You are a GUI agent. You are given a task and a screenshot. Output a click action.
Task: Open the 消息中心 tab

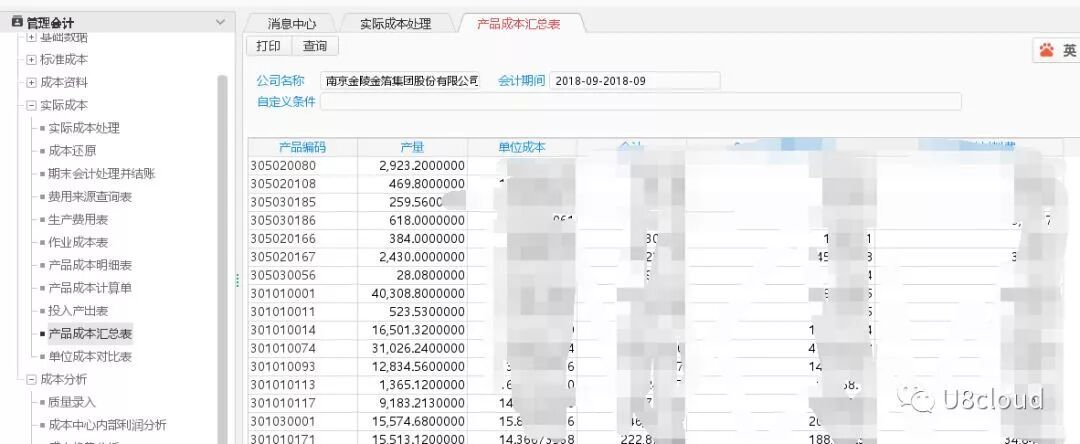(x=291, y=23)
